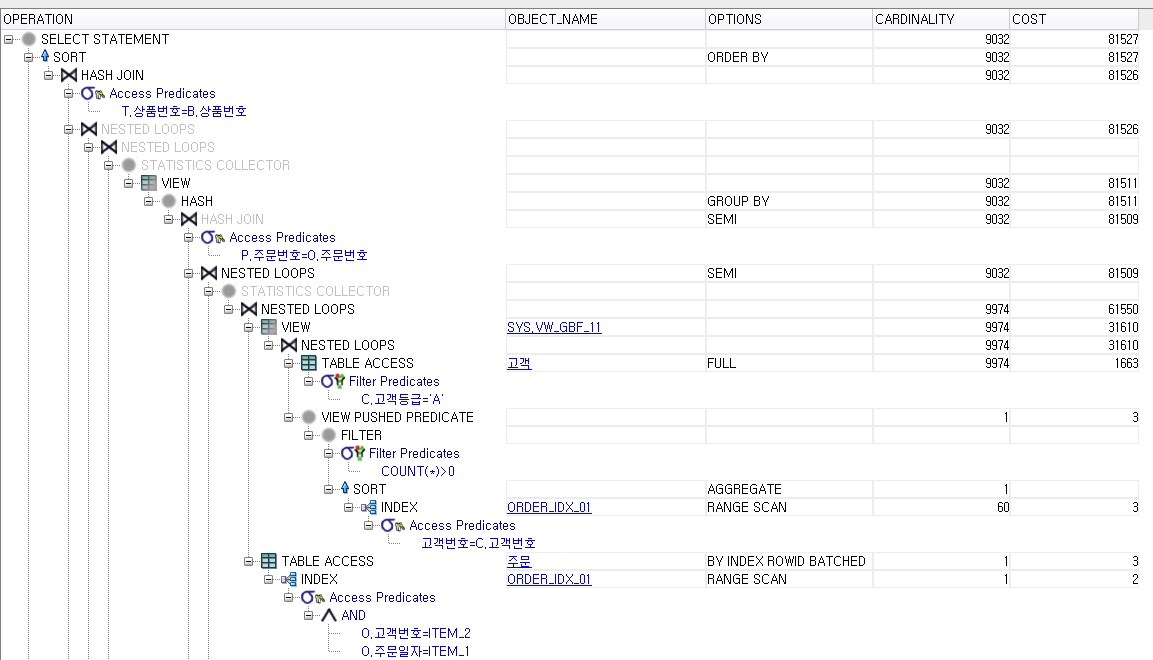Collapse the TABLE ACCESS FULL node
1153x660 pixels.
(289, 363)
